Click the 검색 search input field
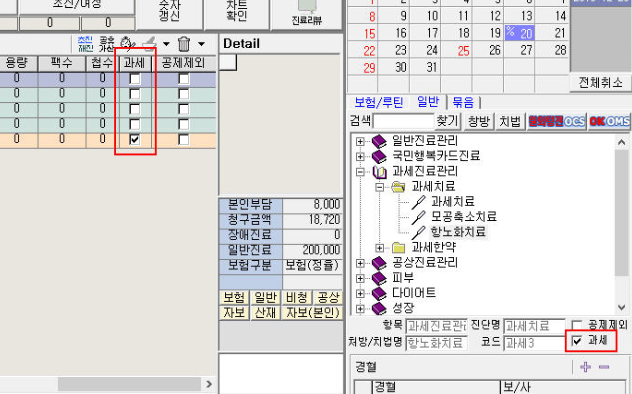 pyautogui.click(x=403, y=121)
